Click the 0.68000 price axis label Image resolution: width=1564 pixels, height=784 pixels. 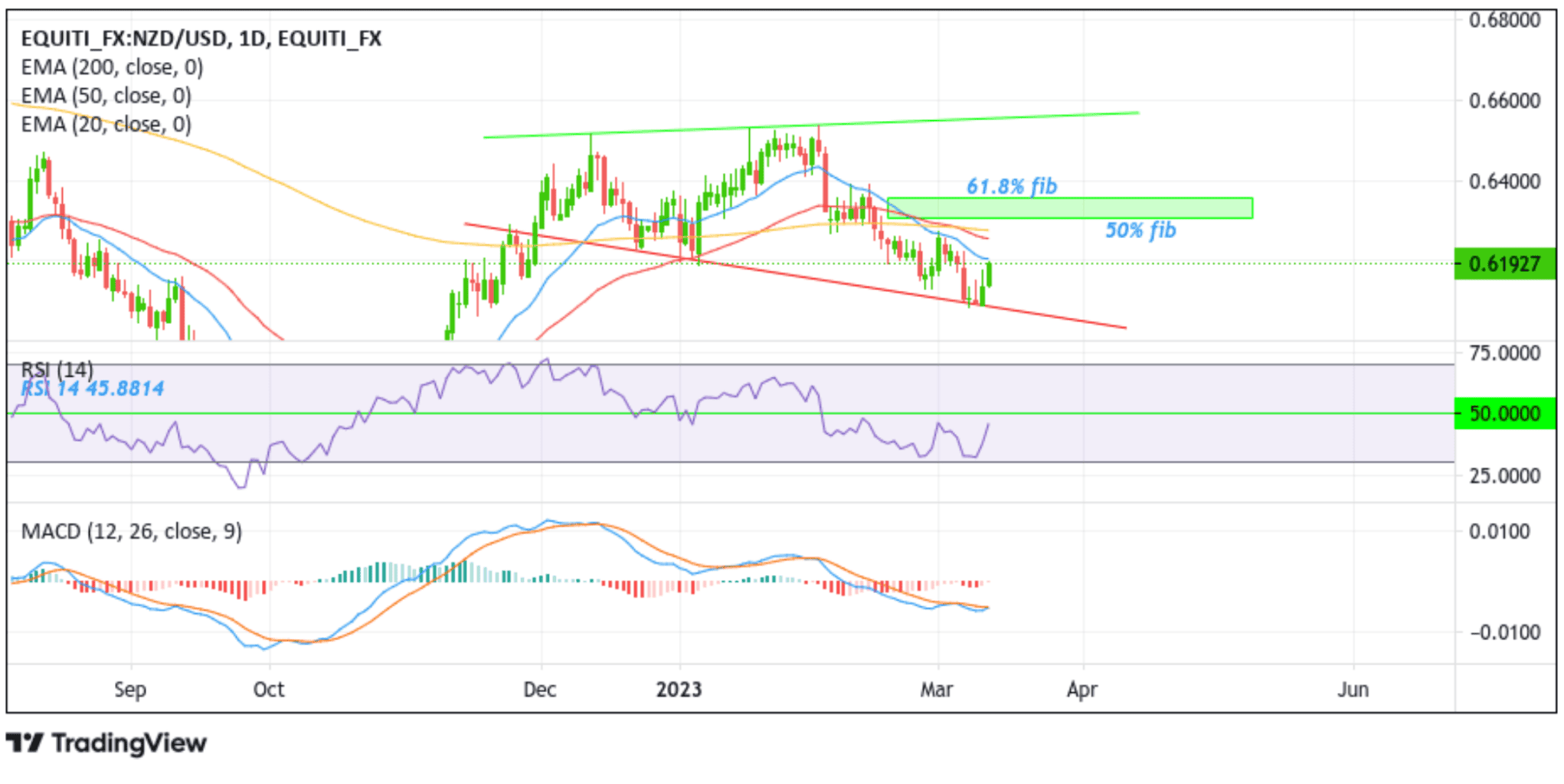[x=1504, y=20]
